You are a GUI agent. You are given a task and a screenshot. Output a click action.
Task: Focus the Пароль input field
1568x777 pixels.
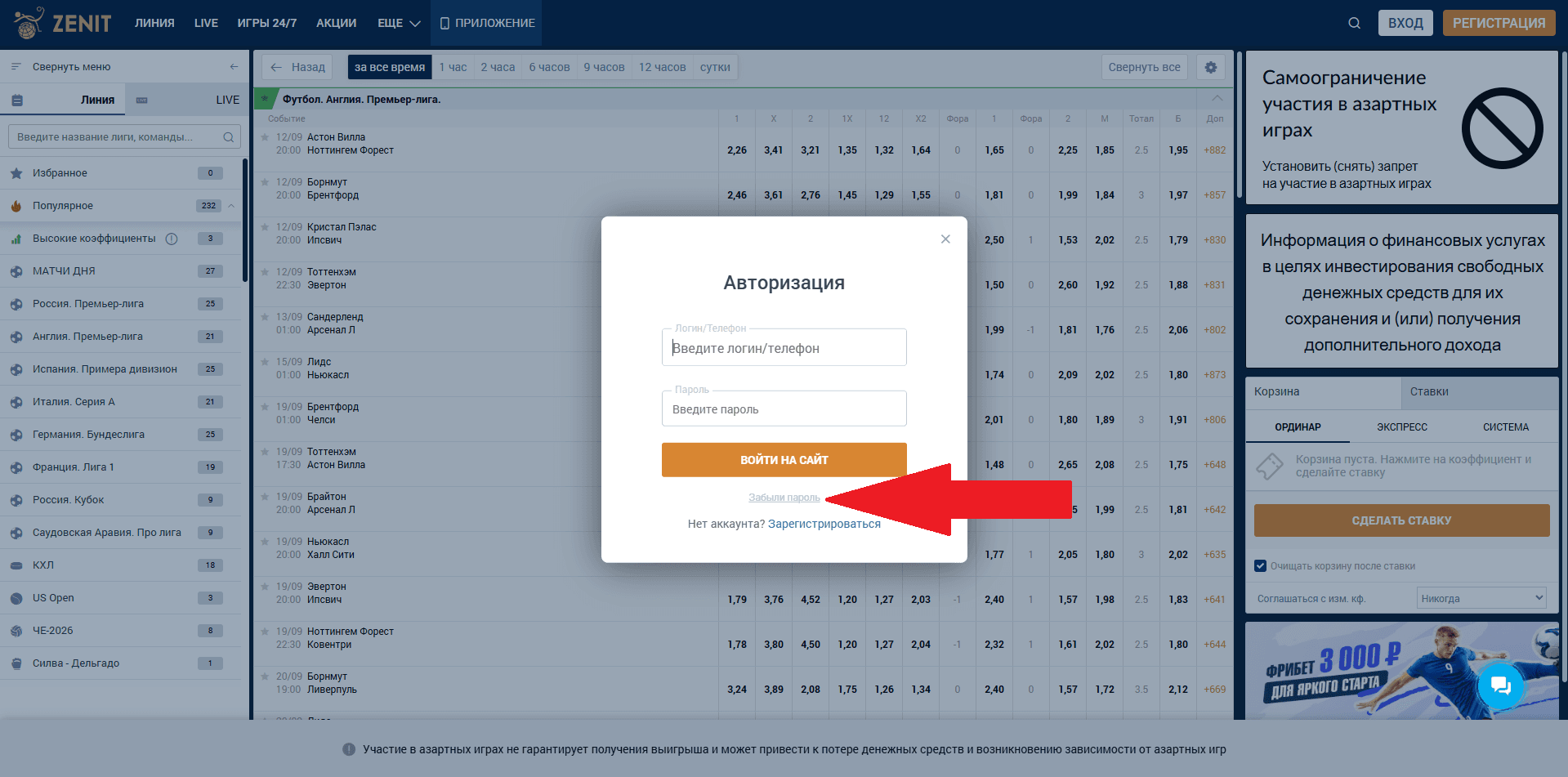tap(784, 409)
